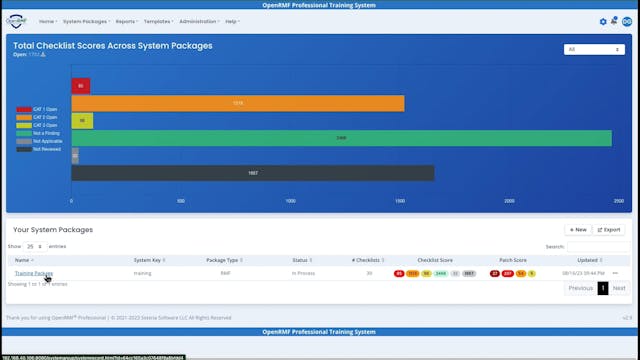
Task: Click the orange CAT 2 checklist score badge
Action: click(413, 273)
